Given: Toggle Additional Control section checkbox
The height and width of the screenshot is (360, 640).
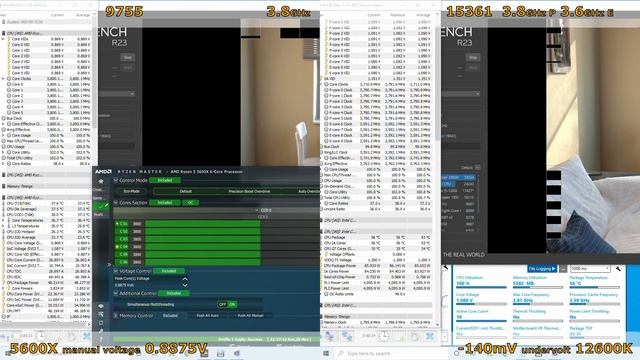Looking at the screenshot, I should (116, 293).
